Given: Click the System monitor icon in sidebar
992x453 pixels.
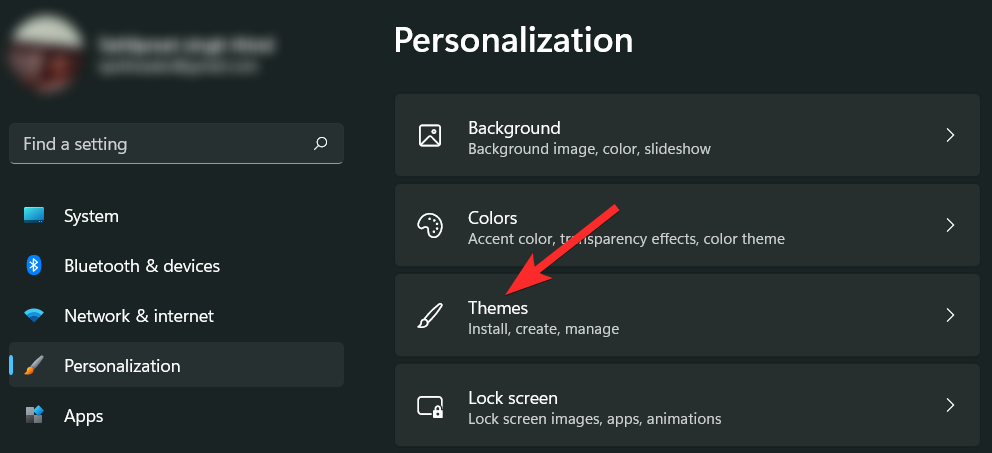Looking at the screenshot, I should pyautogui.click(x=34, y=216).
